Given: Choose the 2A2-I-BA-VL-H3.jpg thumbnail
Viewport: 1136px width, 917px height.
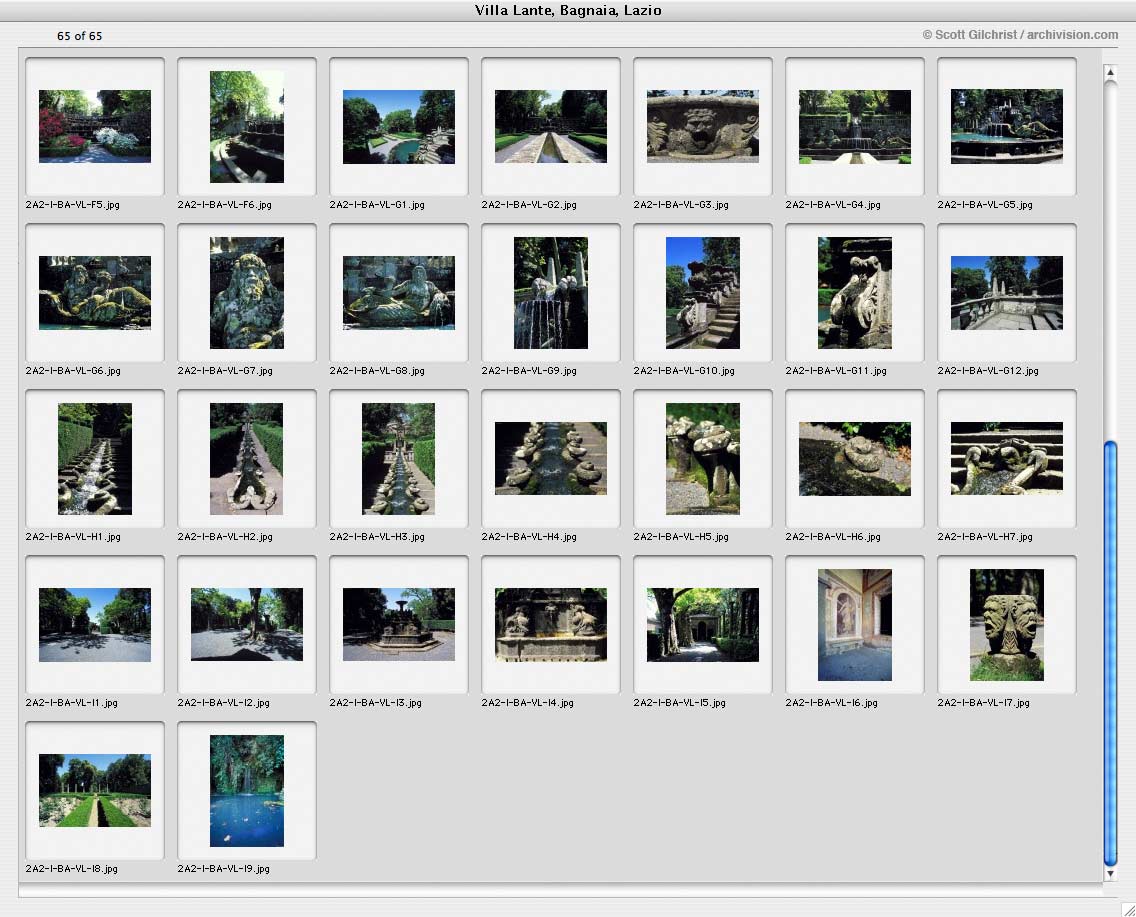Looking at the screenshot, I should (399, 458).
